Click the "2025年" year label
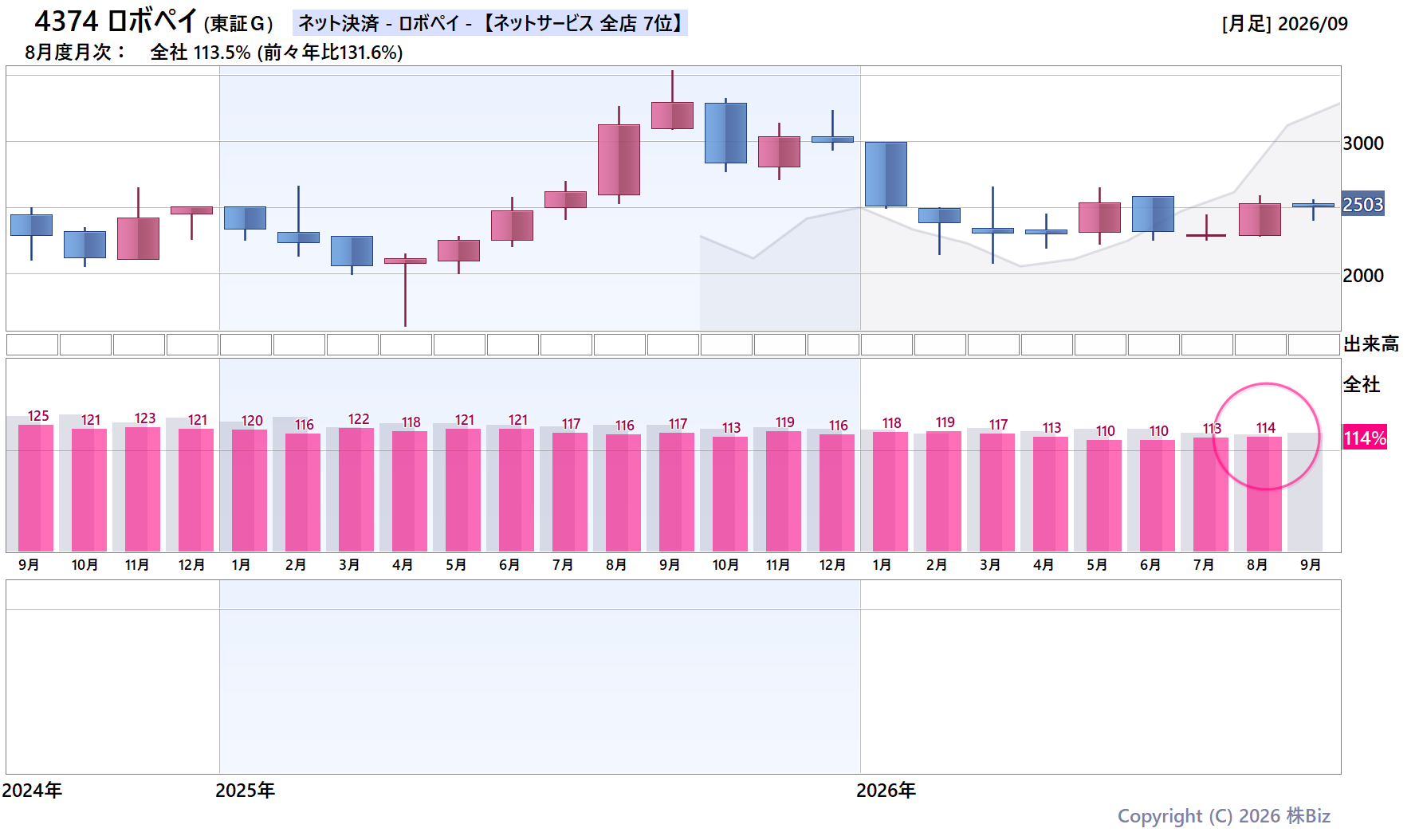 click(x=245, y=791)
